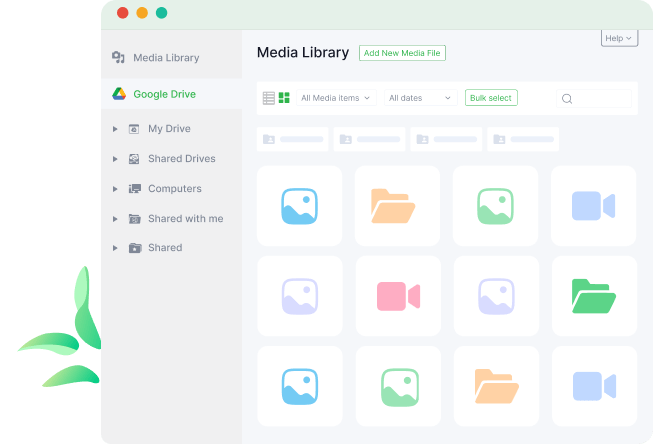
Task: Expand the Shared Drives arrow
Action: (x=115, y=159)
